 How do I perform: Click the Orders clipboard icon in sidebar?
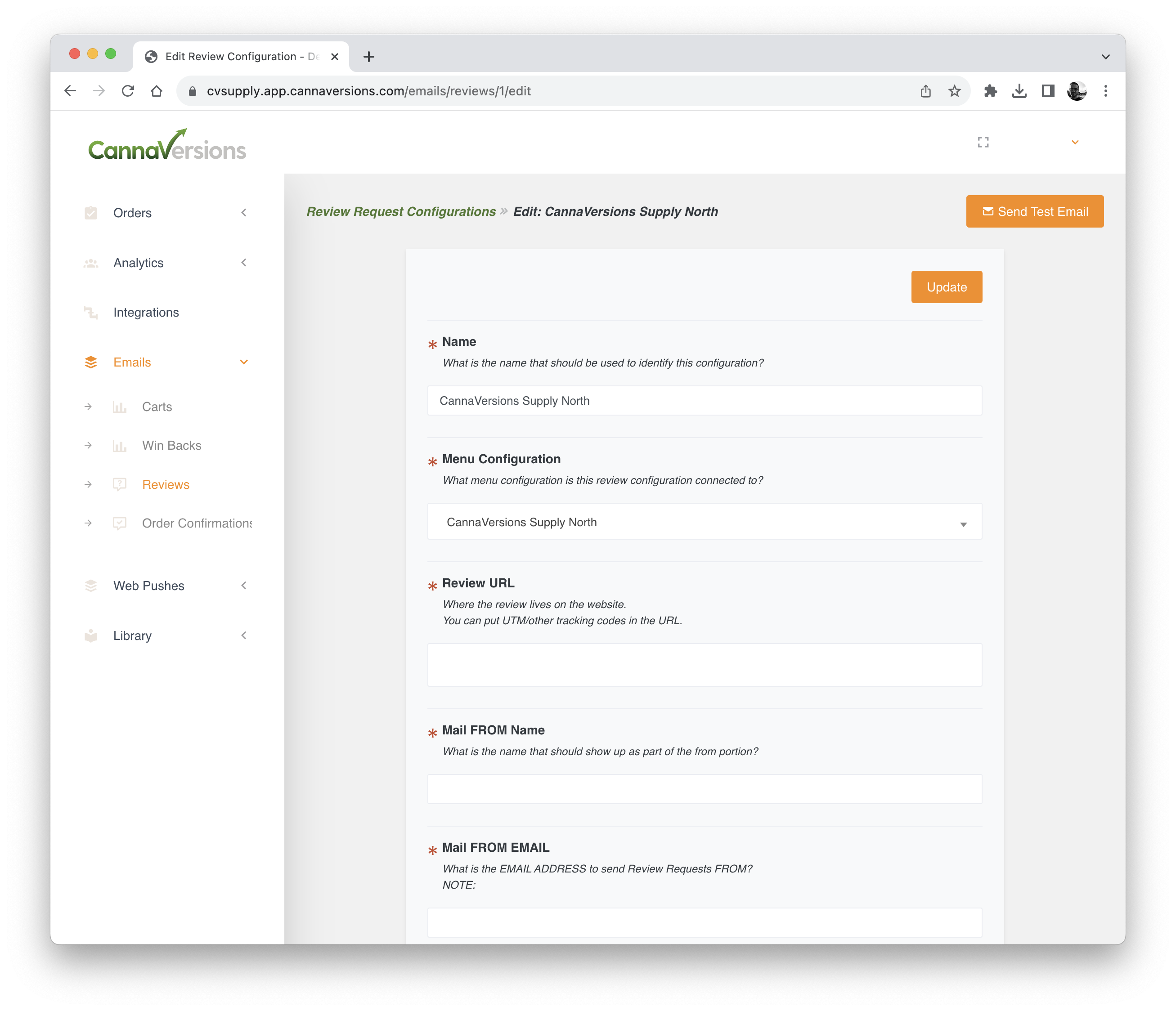91,213
